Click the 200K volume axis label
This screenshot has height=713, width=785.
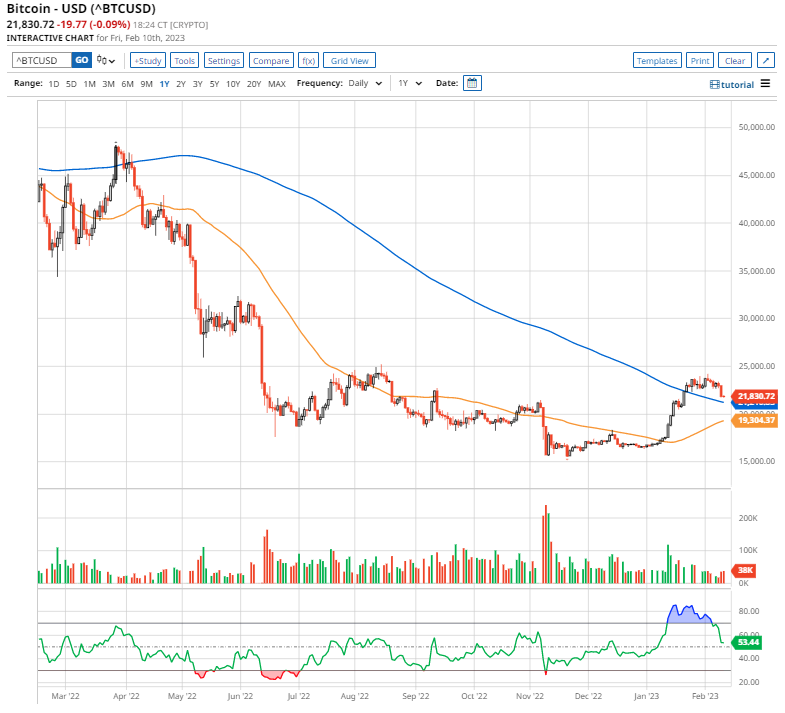pos(748,518)
